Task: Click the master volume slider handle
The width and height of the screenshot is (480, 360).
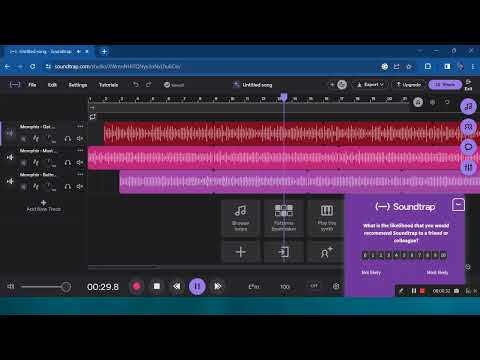Action: (x=66, y=287)
